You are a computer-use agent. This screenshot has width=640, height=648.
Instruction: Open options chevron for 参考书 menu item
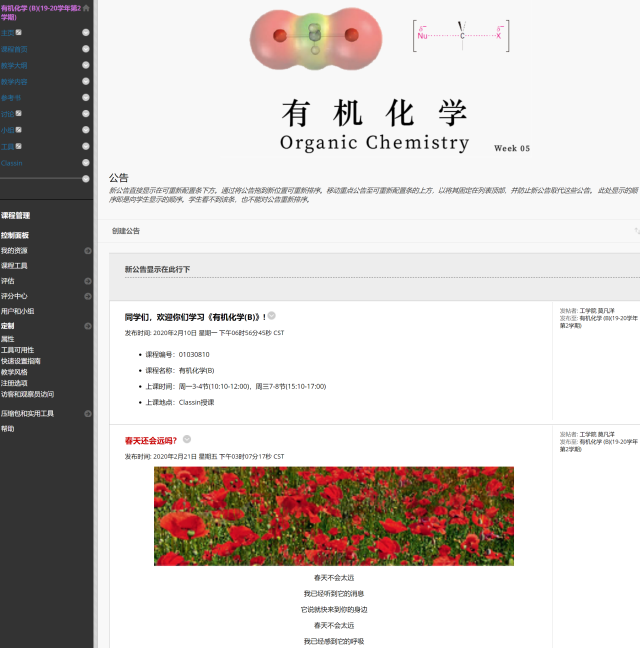[86, 97]
